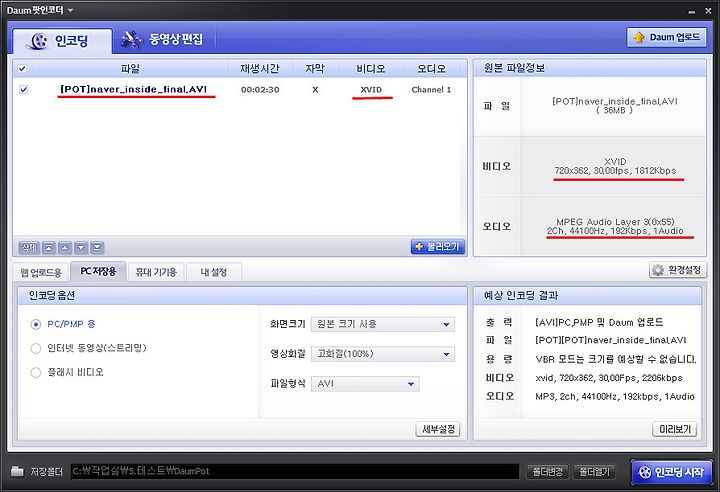The height and width of the screenshot is (492, 720).
Task: Click the 폴더변경 change folder button
Action: [x=547, y=472]
